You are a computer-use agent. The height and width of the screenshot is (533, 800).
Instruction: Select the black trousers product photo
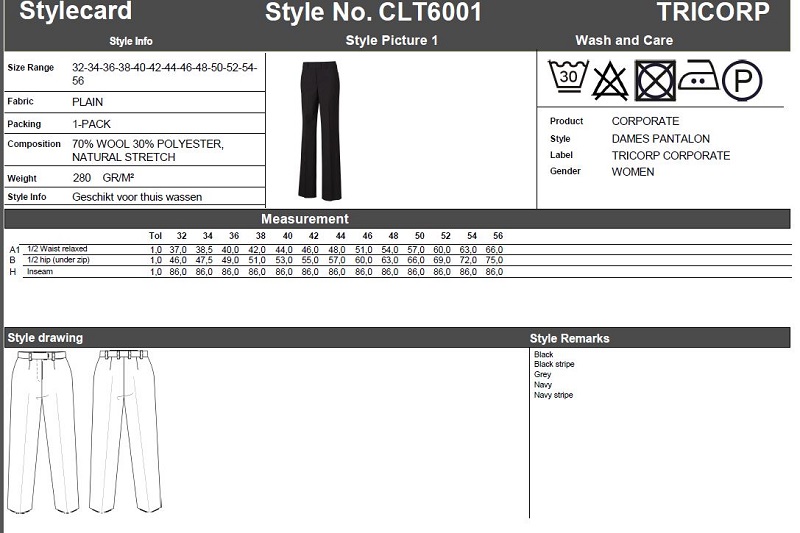pos(319,130)
